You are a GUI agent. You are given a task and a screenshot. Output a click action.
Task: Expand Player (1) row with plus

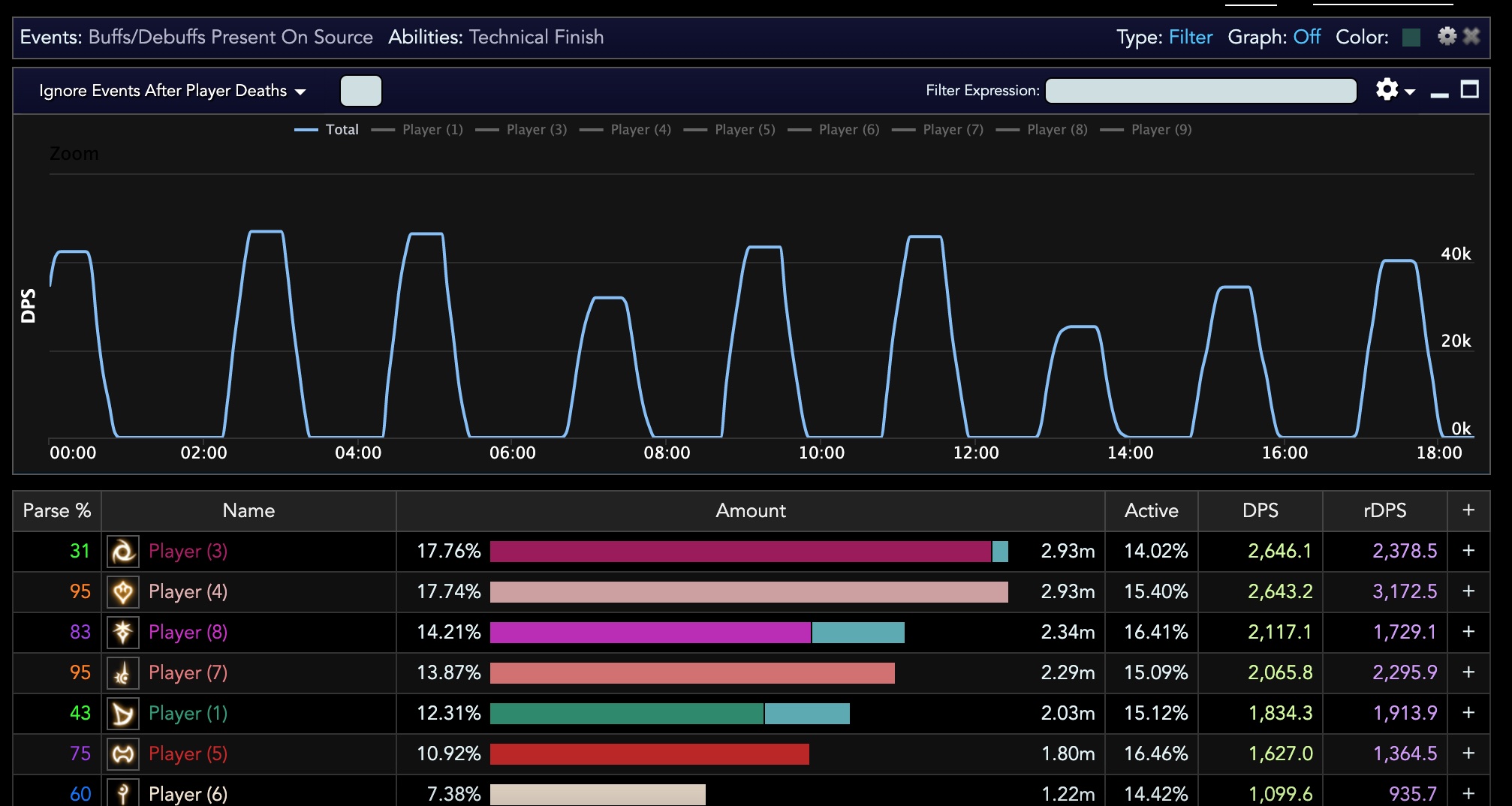tap(1468, 713)
